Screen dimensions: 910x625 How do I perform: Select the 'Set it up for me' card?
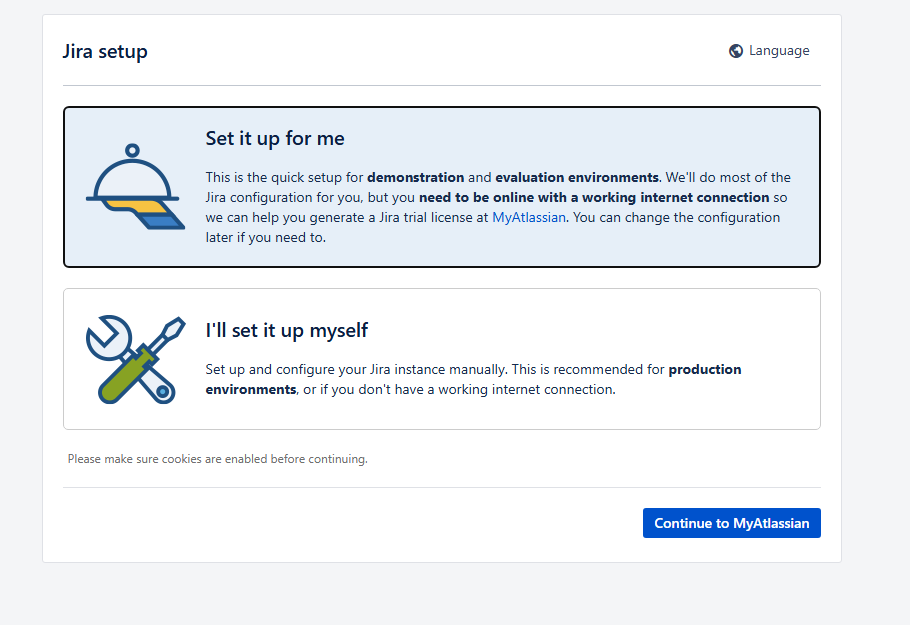tap(441, 187)
